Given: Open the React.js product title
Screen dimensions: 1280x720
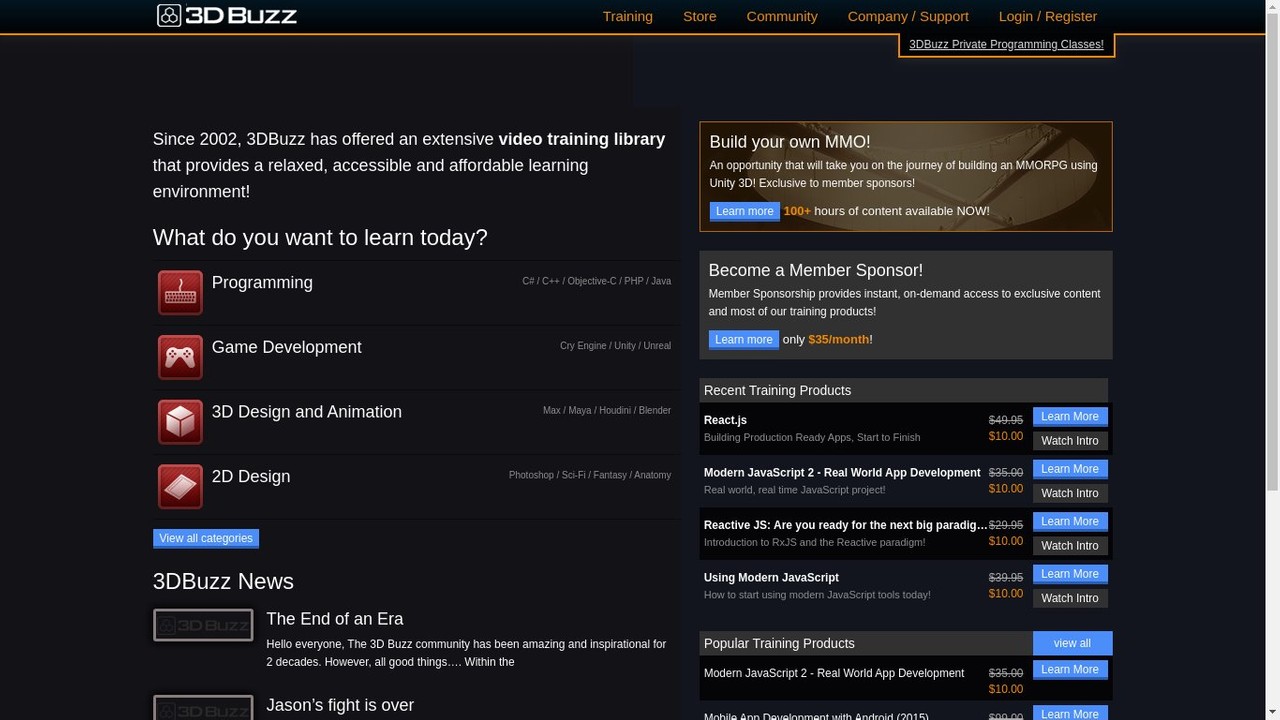Looking at the screenshot, I should coord(725,420).
